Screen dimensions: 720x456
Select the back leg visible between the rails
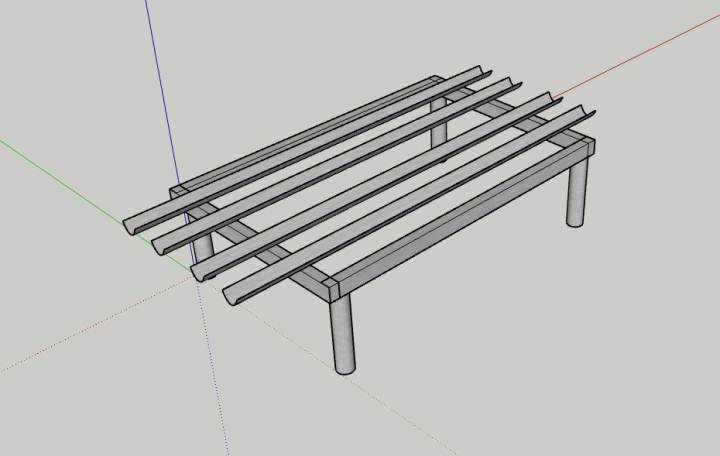(x=439, y=125)
